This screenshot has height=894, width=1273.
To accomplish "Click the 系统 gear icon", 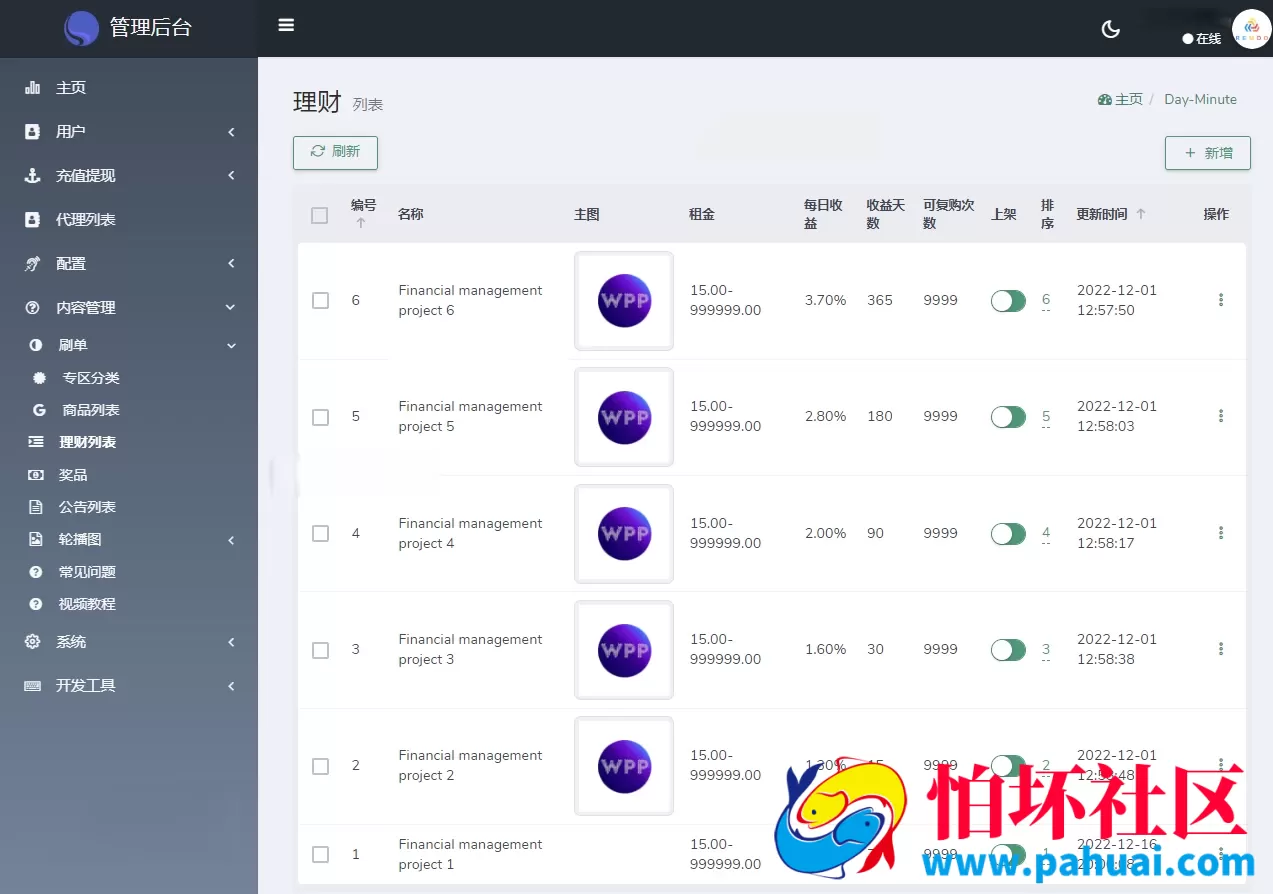I will 32,642.
